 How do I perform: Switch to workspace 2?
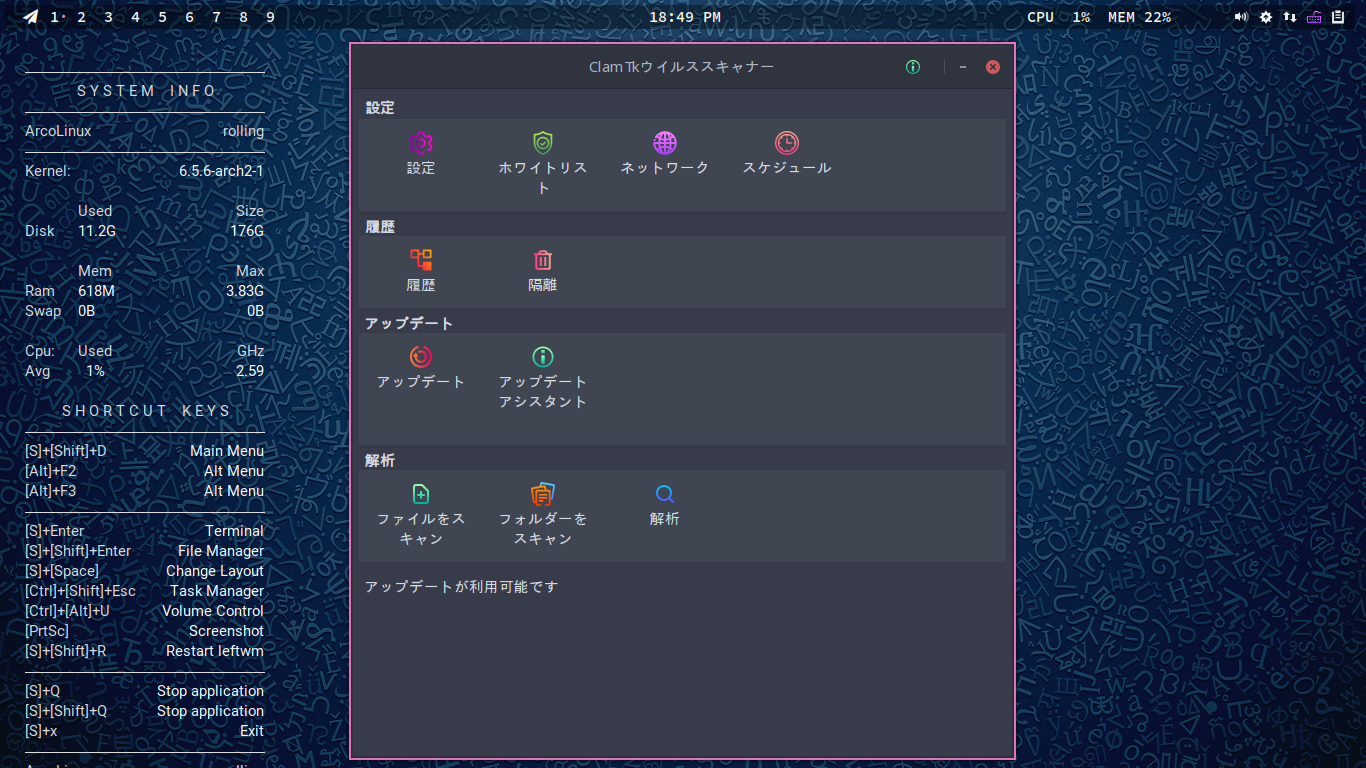point(82,17)
